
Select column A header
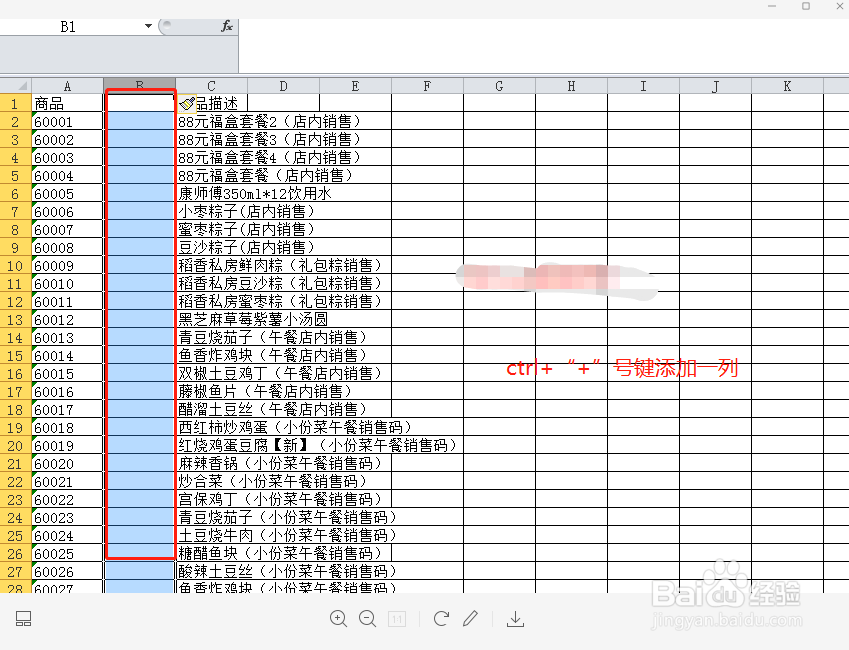[67, 86]
